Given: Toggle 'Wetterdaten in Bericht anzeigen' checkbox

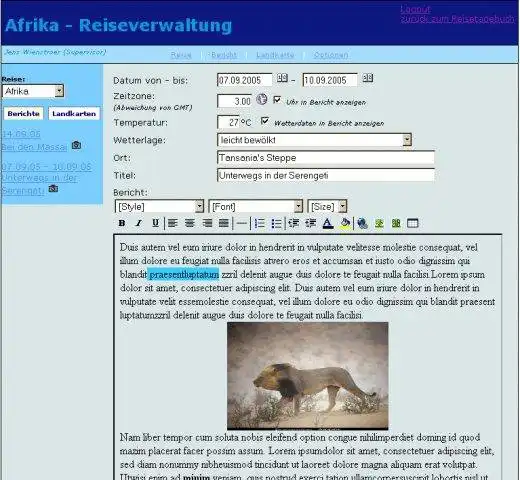Looking at the screenshot, I should pyautogui.click(x=265, y=121).
